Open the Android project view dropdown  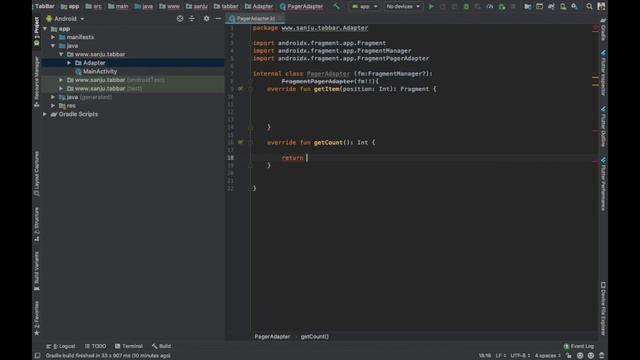(x=65, y=19)
